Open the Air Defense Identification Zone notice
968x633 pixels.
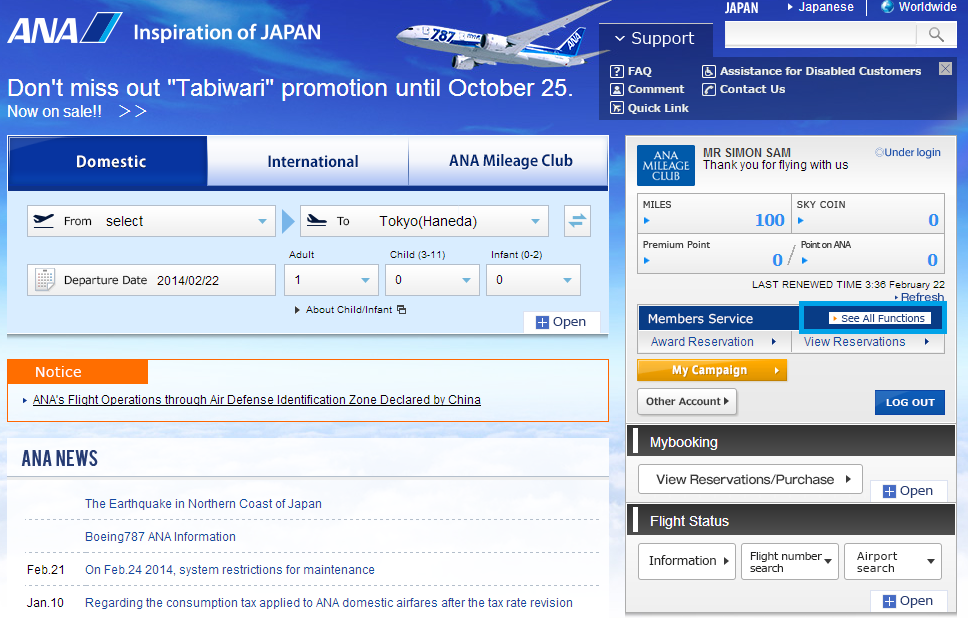(257, 400)
